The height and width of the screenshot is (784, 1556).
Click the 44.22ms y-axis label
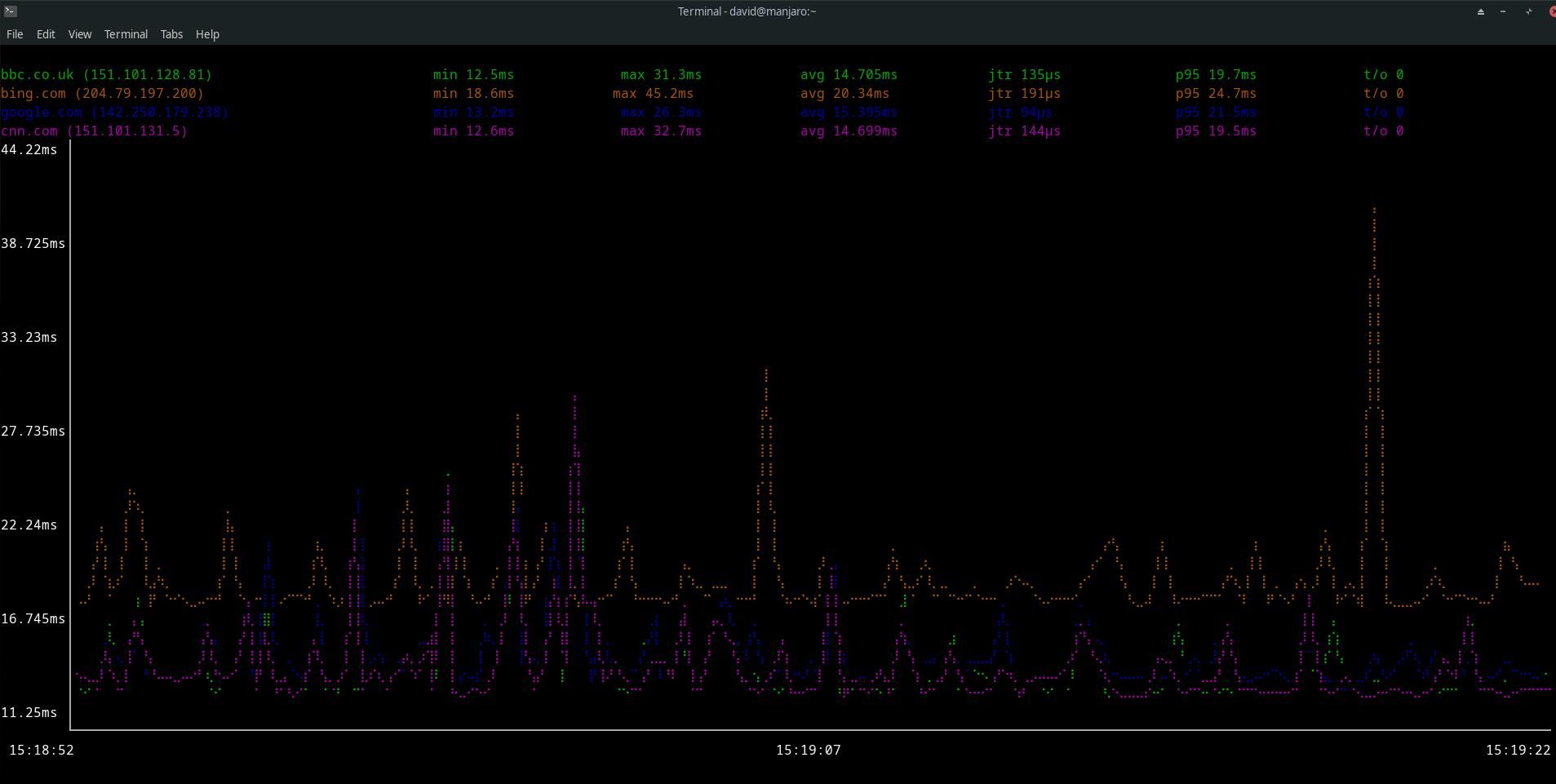(x=29, y=149)
